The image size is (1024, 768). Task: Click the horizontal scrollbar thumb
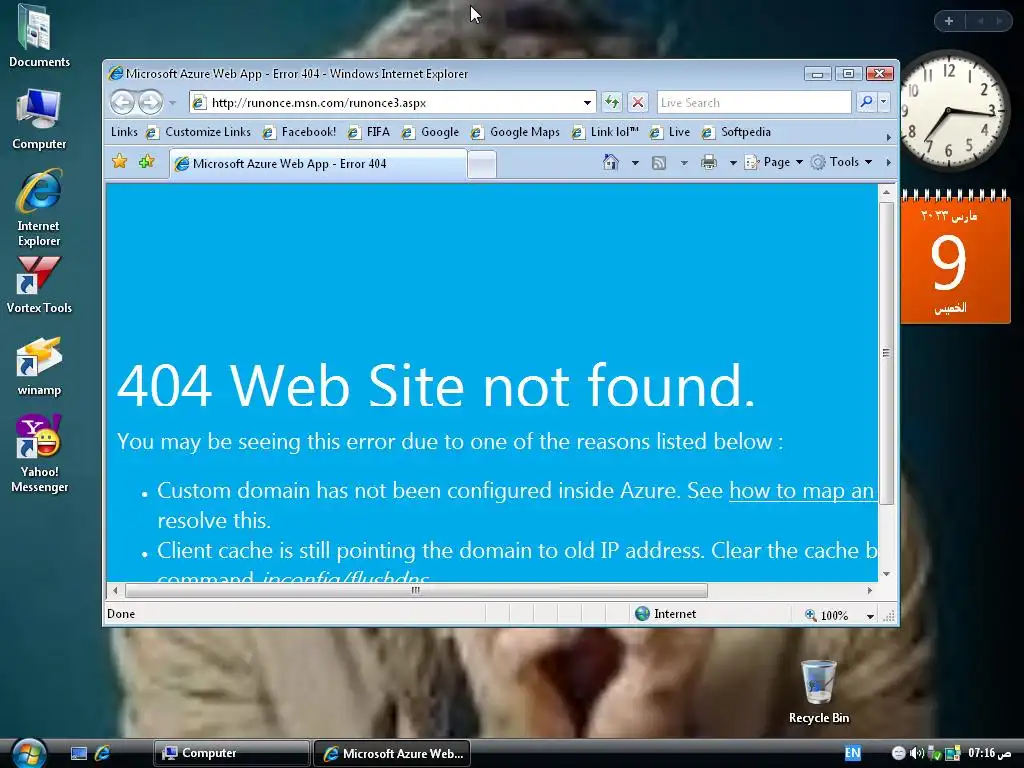pyautogui.click(x=416, y=590)
